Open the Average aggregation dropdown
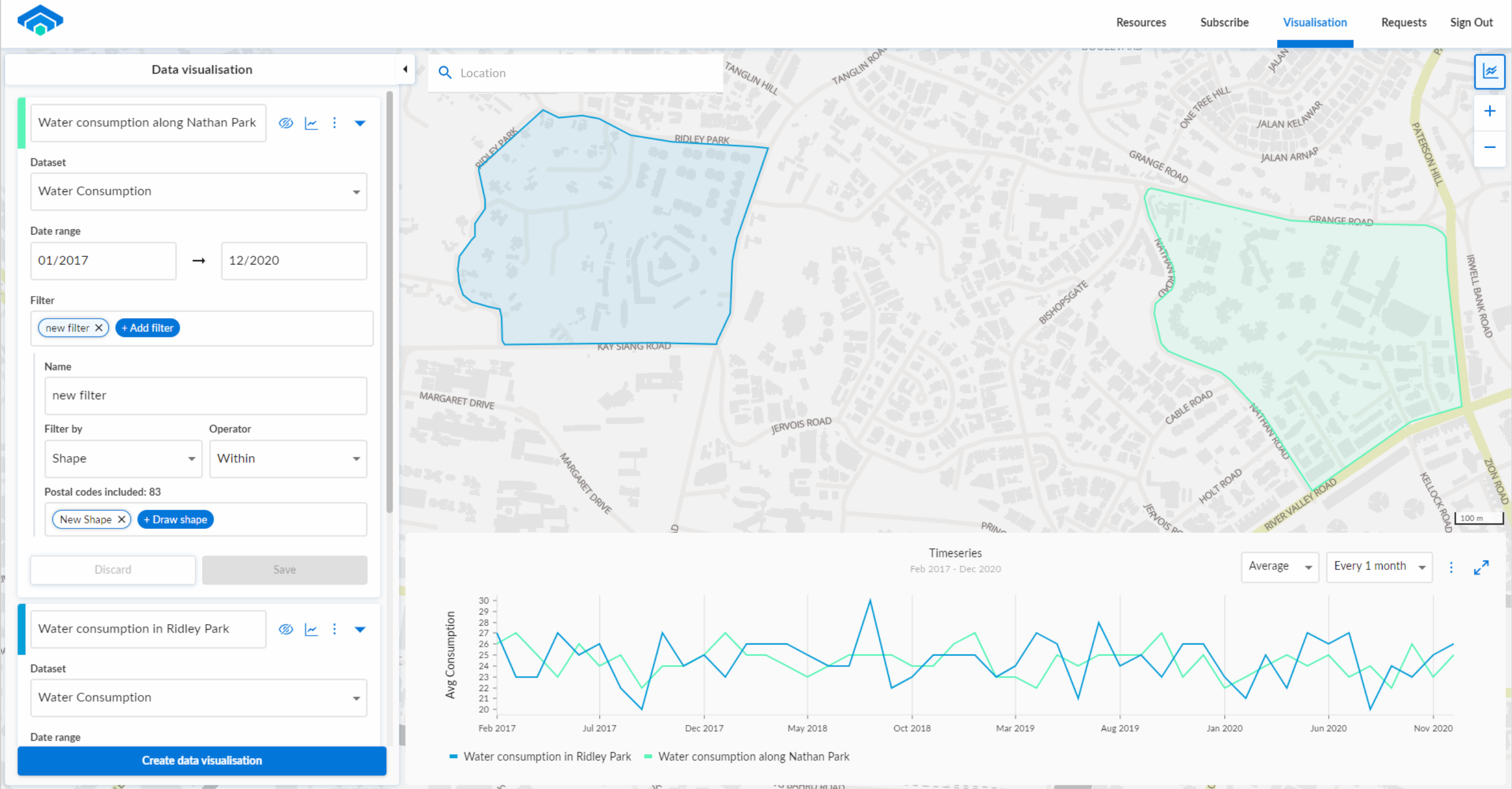Image resolution: width=1512 pixels, height=789 pixels. [x=1280, y=567]
